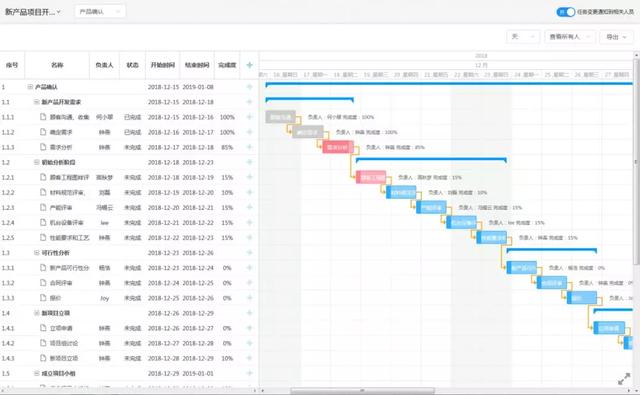Open the 查看所有人 filter dropdown

(570, 37)
